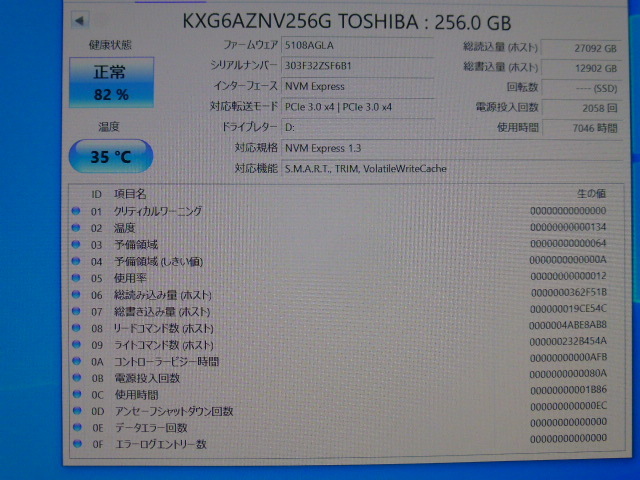The image size is (640, 480).
Task: Select the status dot of row 01 クリティカルワーニング
Action: [76, 211]
